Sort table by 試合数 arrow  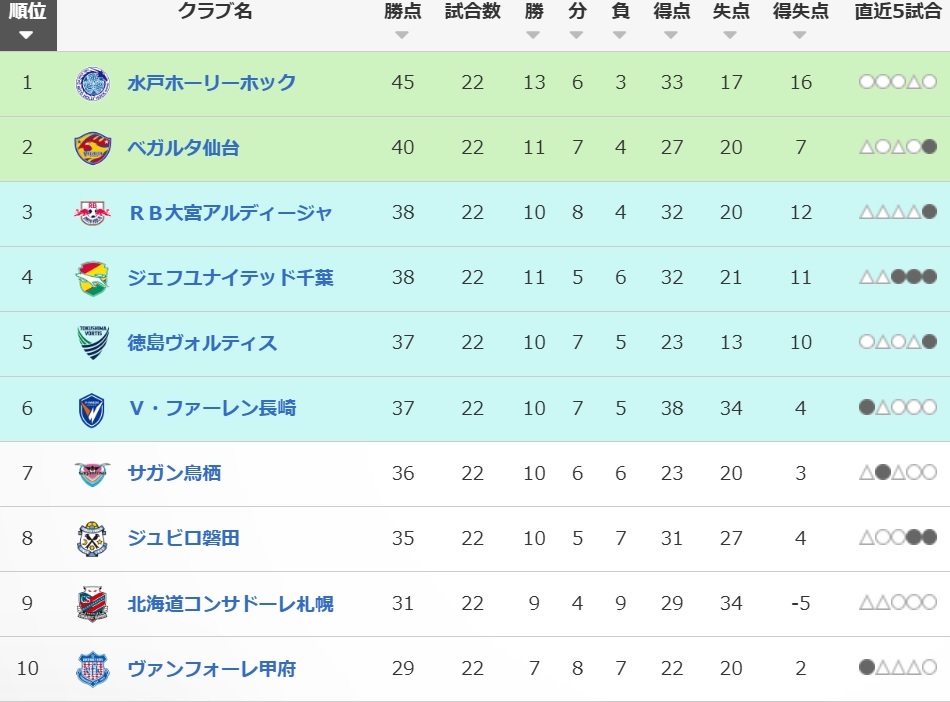[473, 35]
